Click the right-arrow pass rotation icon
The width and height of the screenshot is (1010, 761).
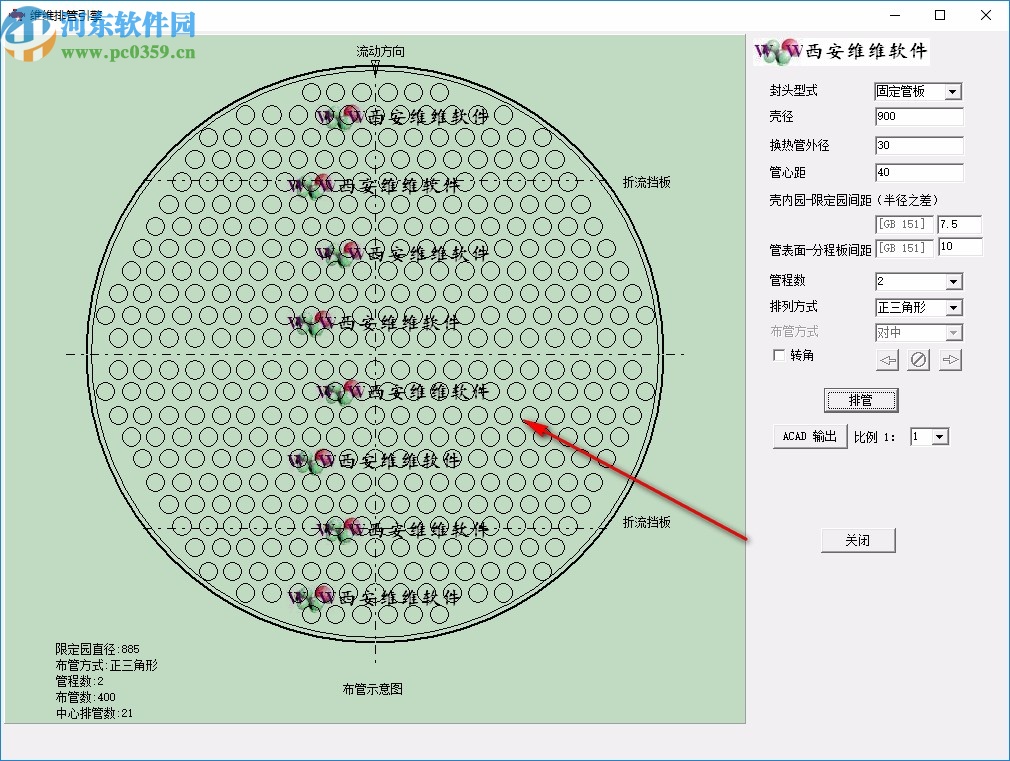coord(949,359)
